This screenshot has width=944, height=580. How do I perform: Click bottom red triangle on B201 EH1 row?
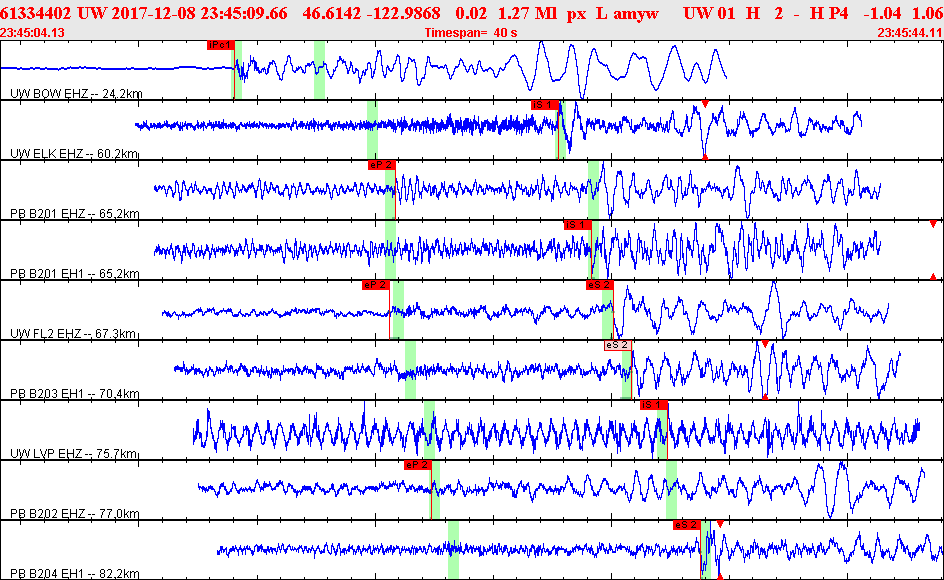pos(933,277)
